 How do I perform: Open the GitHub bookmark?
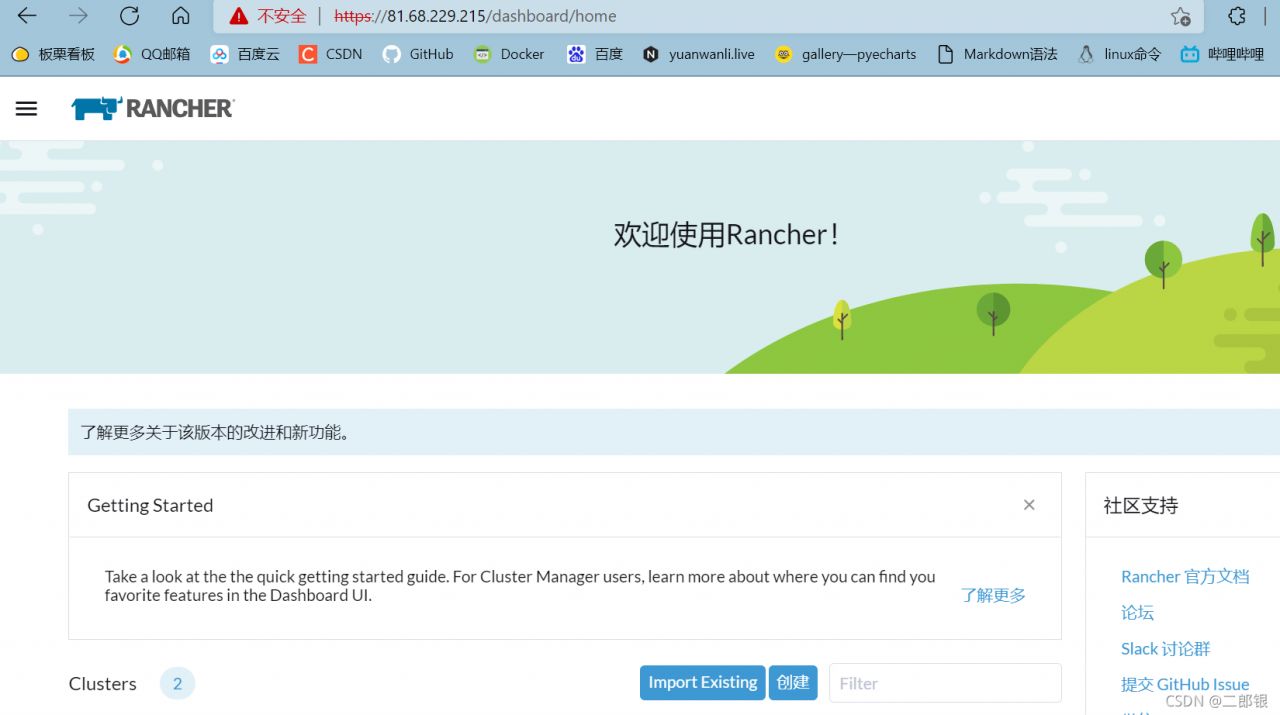[419, 54]
